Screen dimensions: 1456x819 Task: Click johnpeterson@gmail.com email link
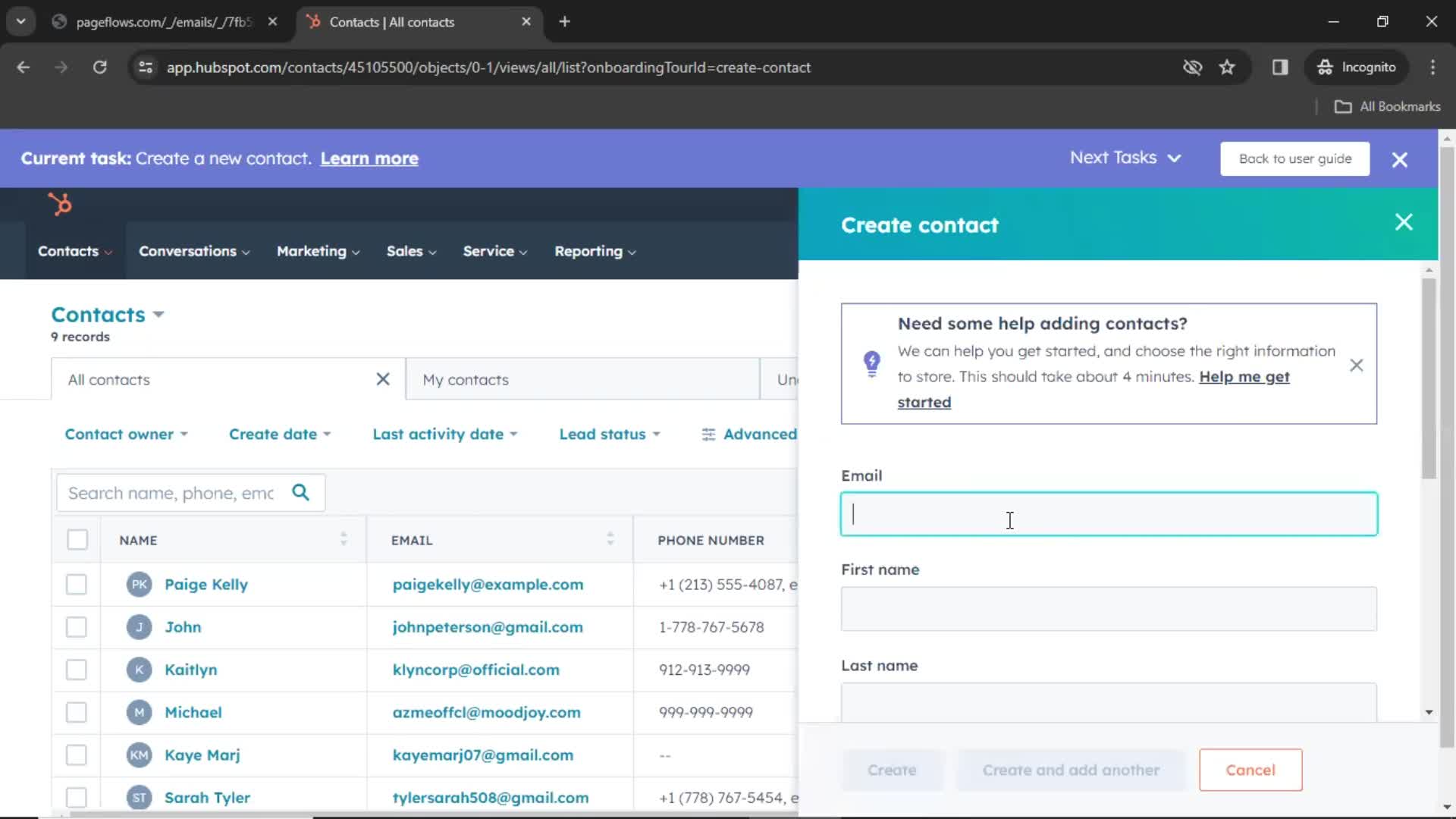[488, 627]
